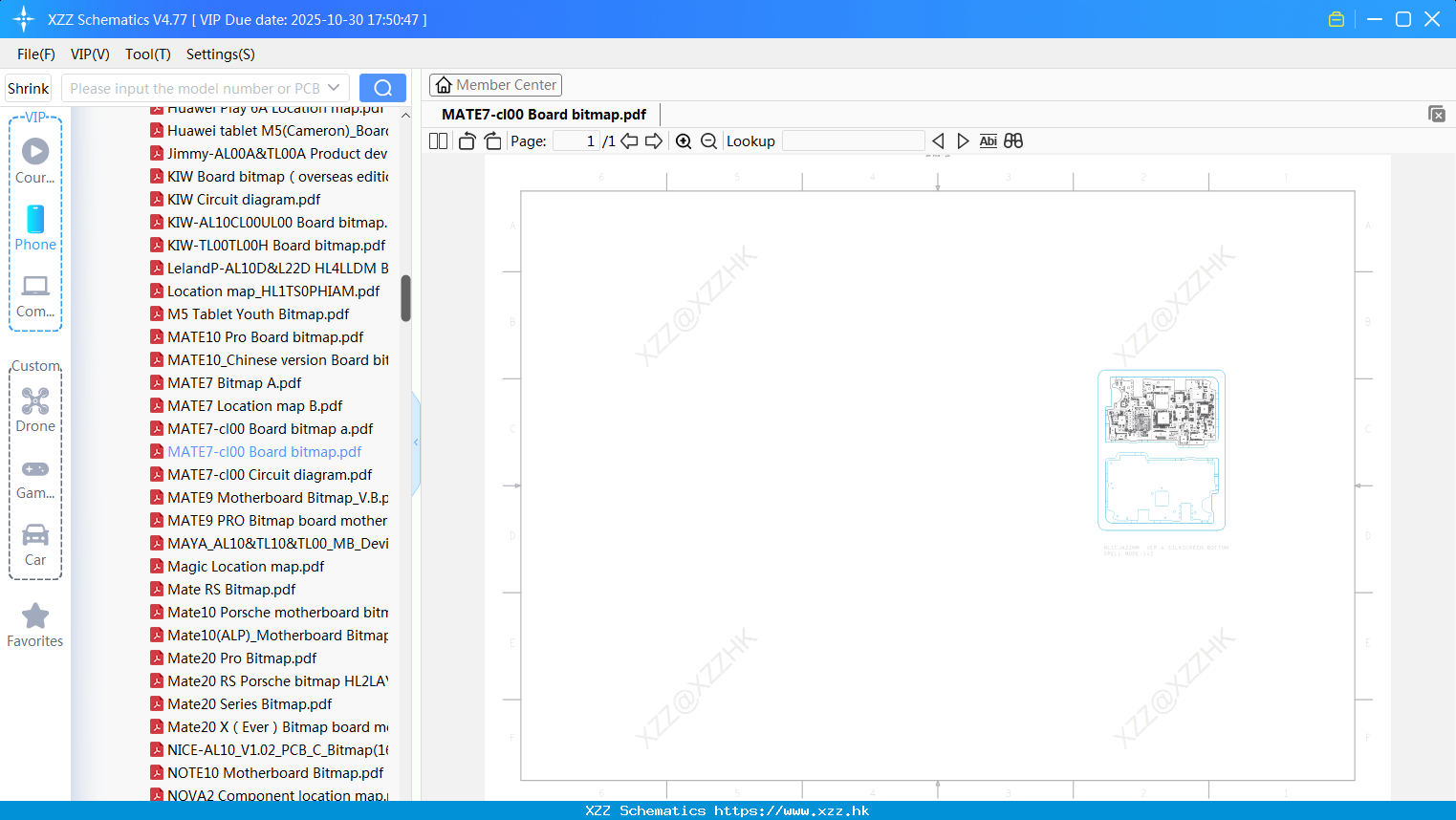Expand the model number dropdown arrow
The image size is (1456, 820).
point(334,88)
